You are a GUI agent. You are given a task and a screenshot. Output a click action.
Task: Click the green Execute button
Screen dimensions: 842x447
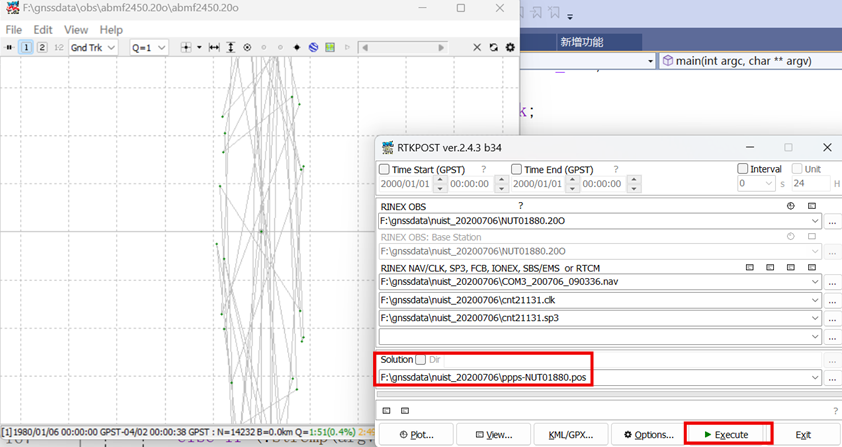point(725,435)
